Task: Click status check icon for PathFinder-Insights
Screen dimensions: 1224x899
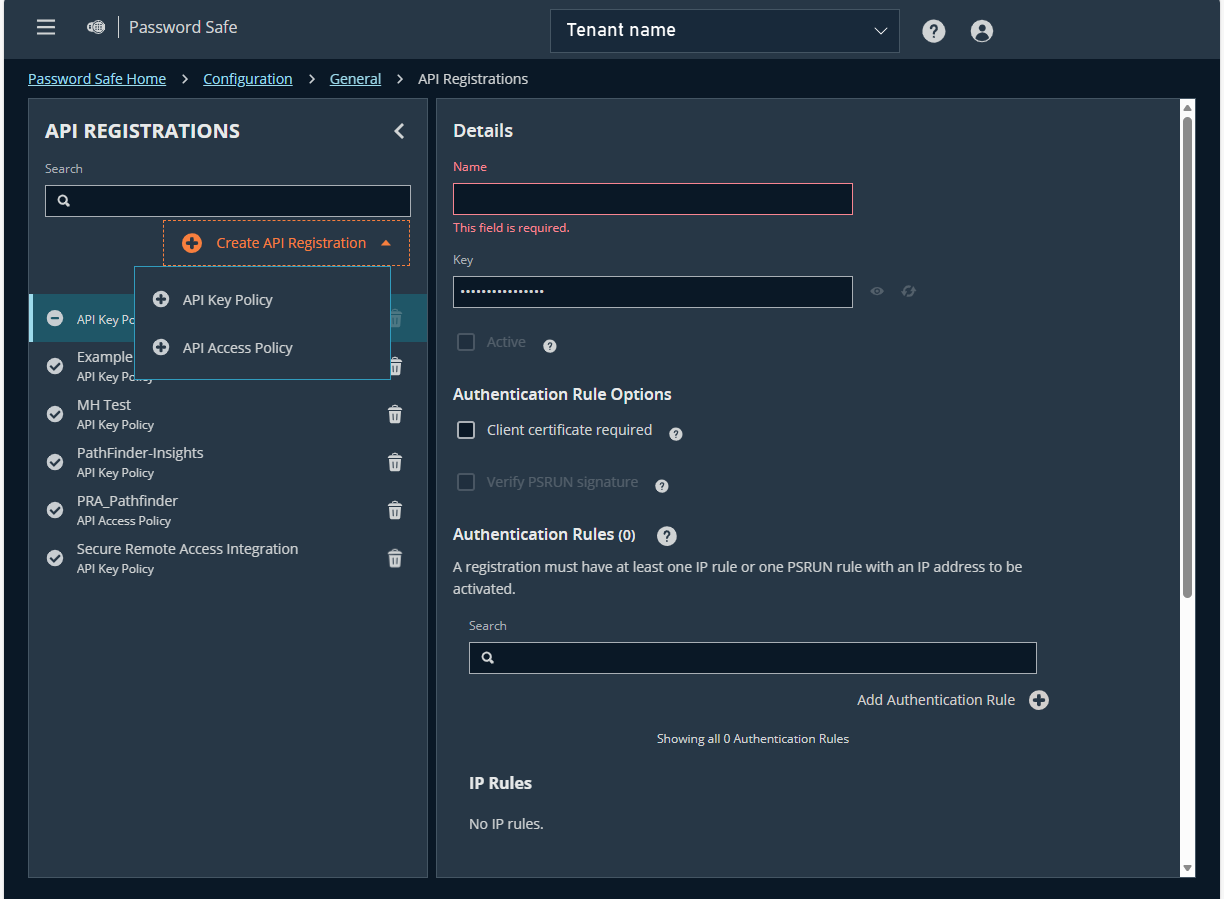Action: 56,462
